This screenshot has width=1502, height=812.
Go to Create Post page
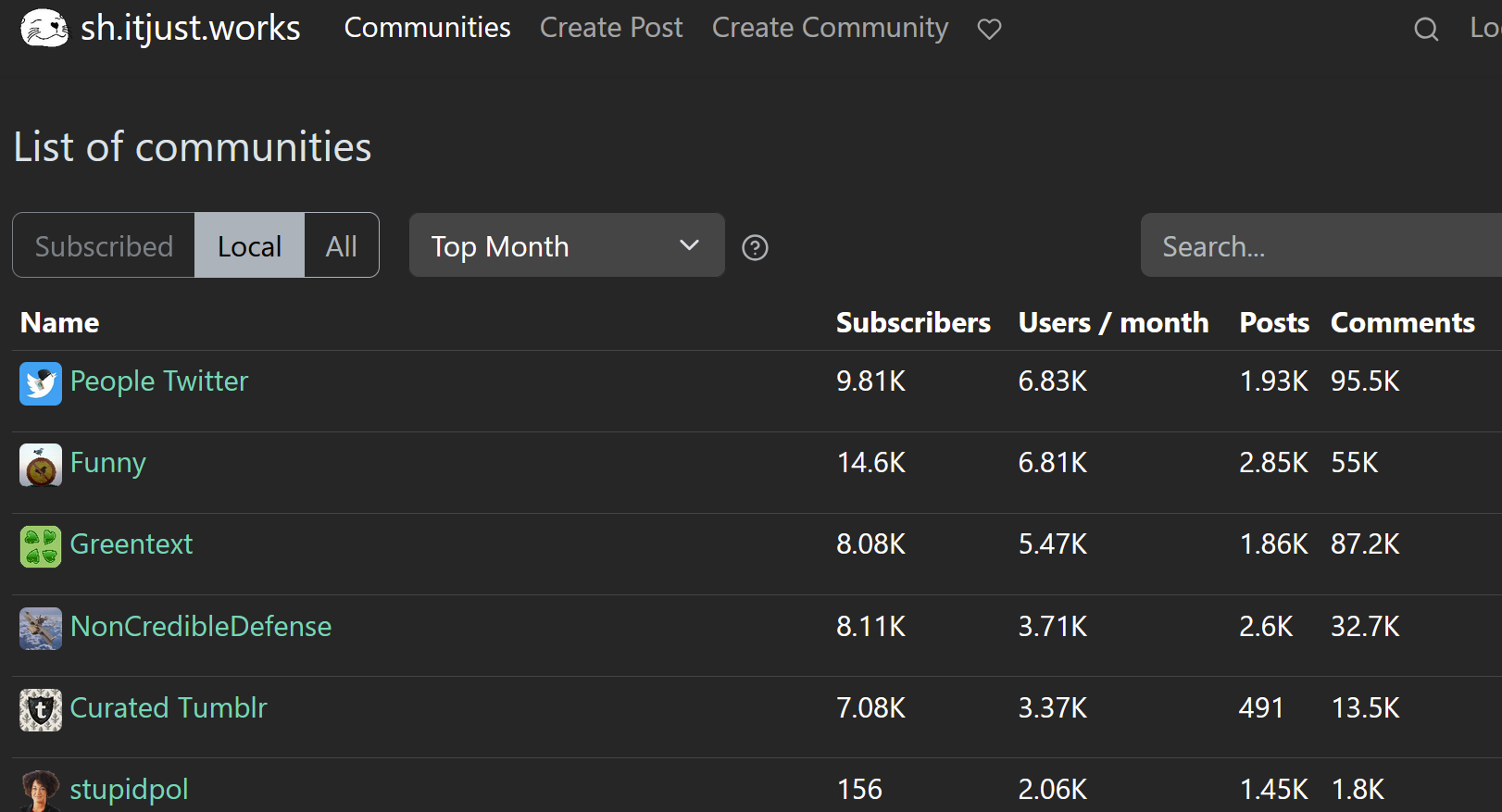pos(611,28)
